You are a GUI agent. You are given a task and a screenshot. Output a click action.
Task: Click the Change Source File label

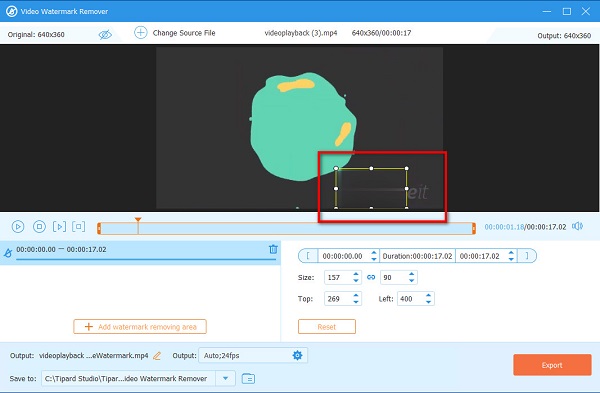[184, 33]
